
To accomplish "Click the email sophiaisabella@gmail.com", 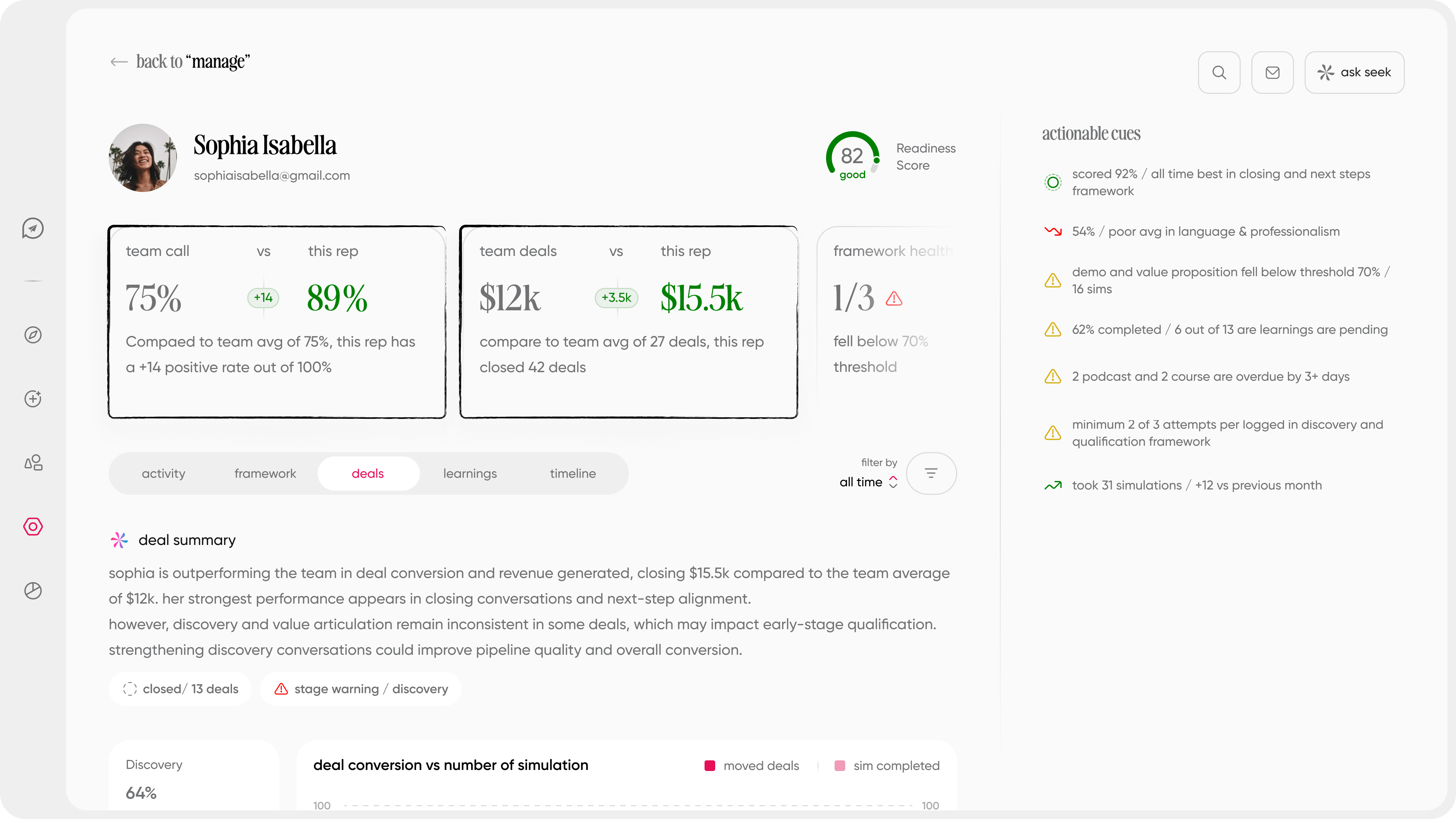I will pos(272,175).
